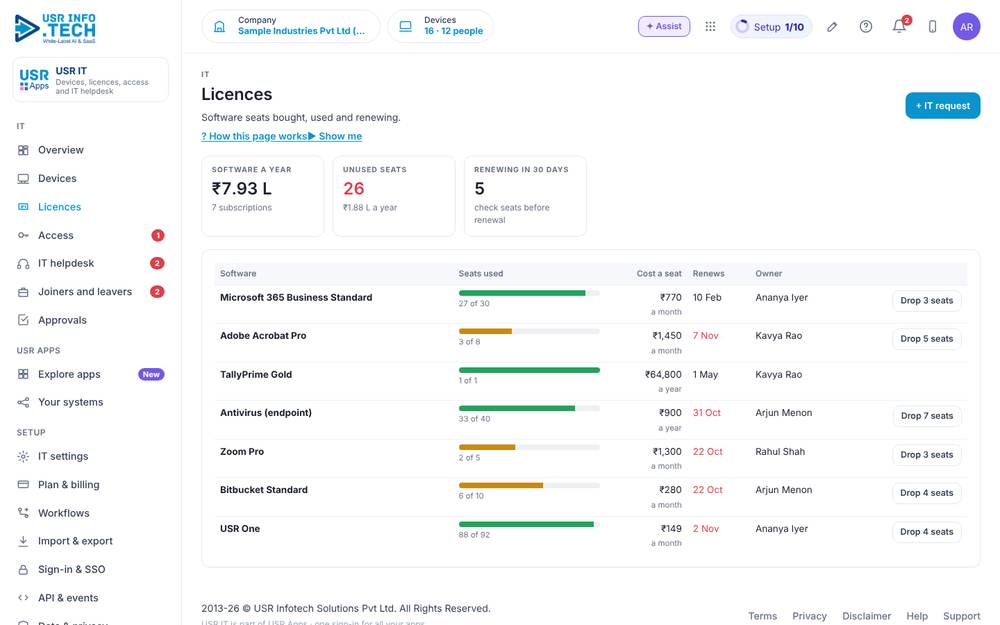
Task: Open Plan & billing in the sidebar
Action: pyautogui.click(x=91, y=485)
